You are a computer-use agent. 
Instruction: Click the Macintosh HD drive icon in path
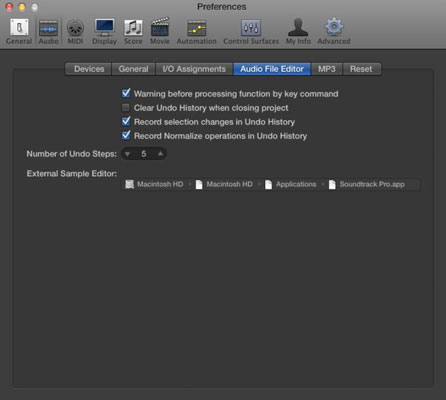(129, 184)
